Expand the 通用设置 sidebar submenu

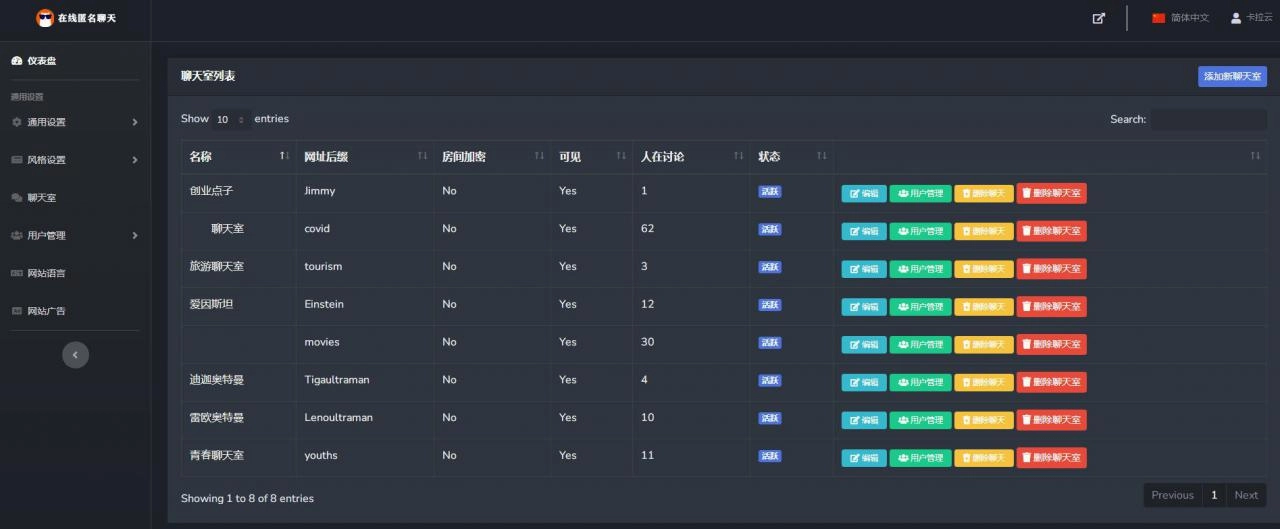pyautogui.click(x=75, y=122)
